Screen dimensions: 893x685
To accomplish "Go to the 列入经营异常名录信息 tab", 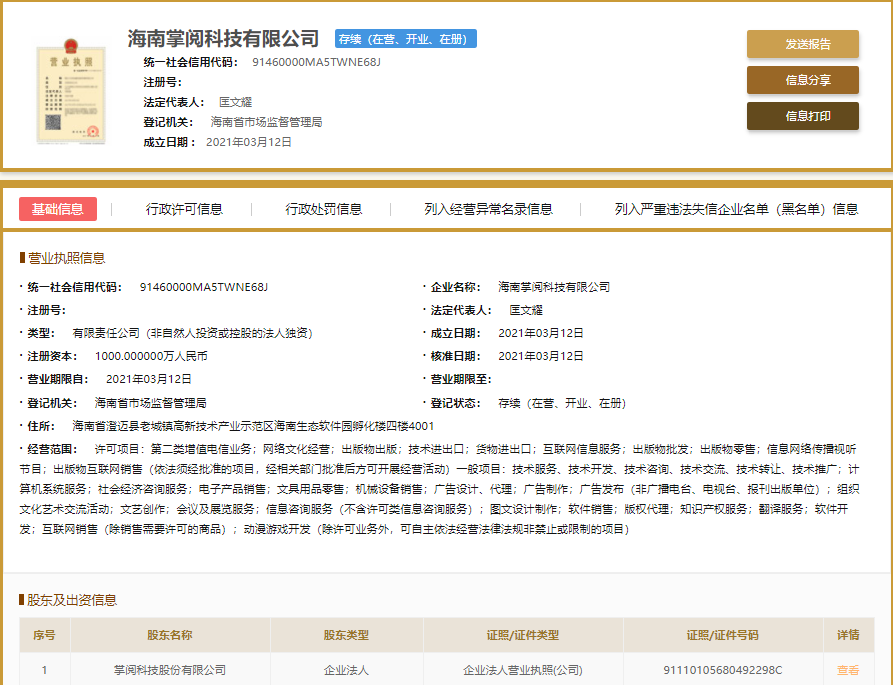I will [488, 209].
